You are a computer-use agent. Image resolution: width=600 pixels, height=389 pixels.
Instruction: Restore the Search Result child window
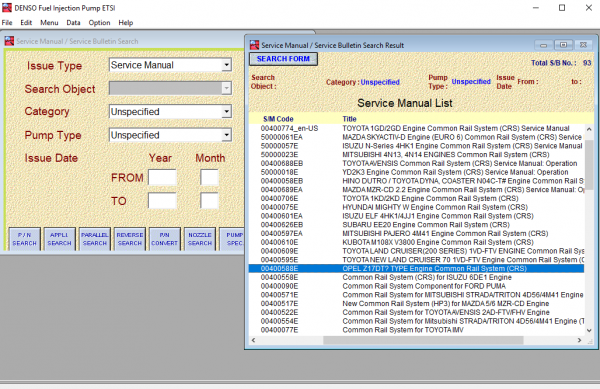[x=563, y=45]
